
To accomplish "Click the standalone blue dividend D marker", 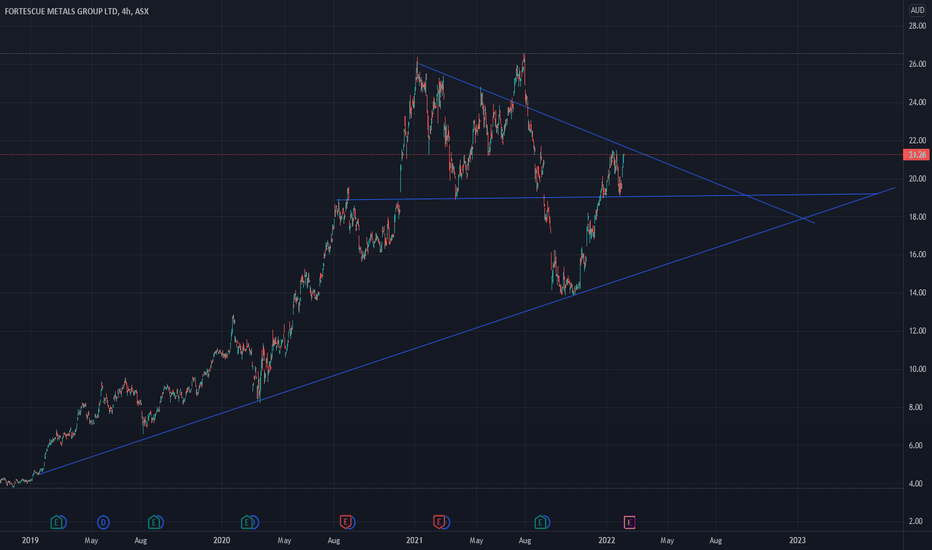I will 103,523.
